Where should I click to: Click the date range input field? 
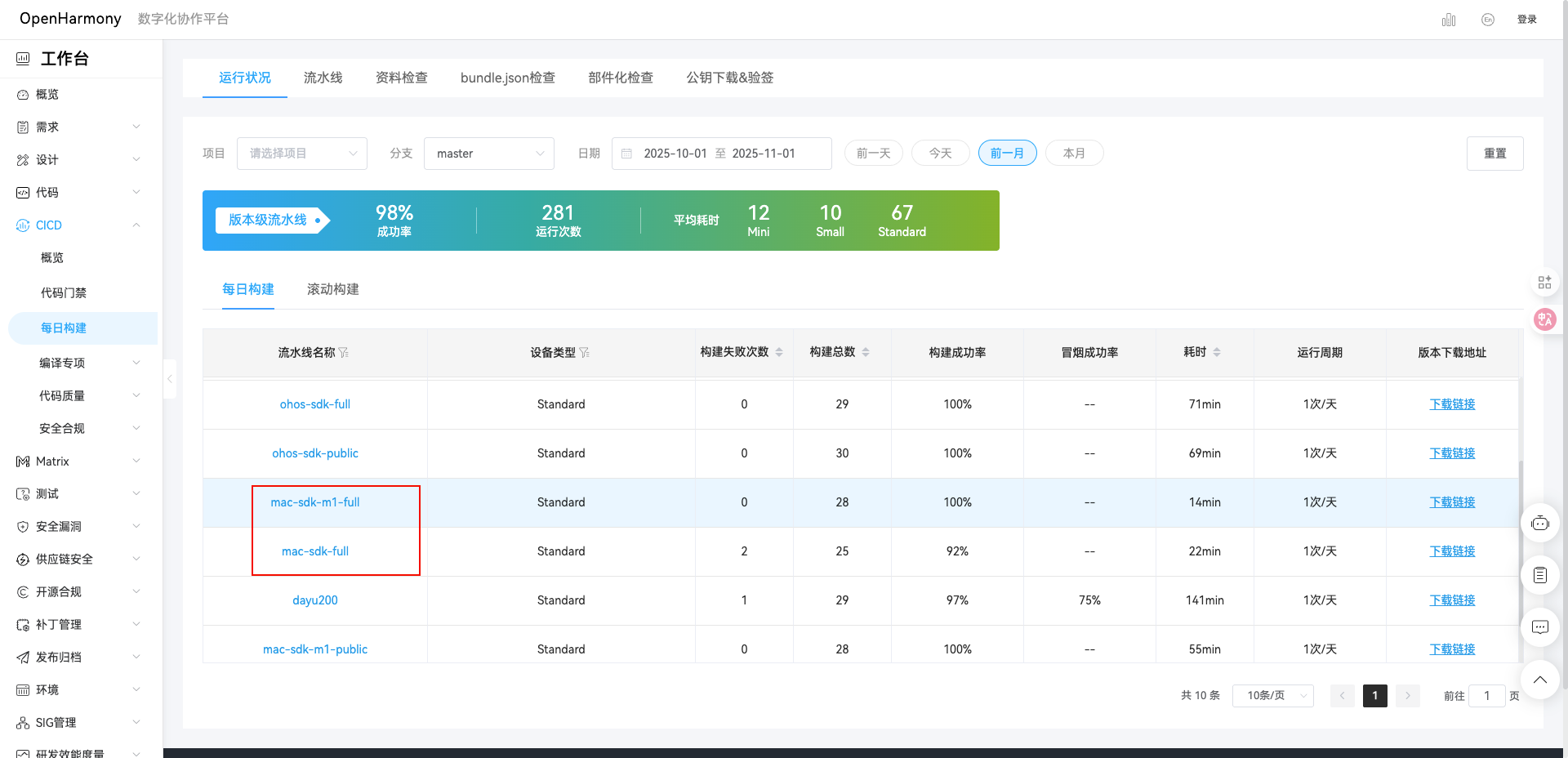click(722, 154)
